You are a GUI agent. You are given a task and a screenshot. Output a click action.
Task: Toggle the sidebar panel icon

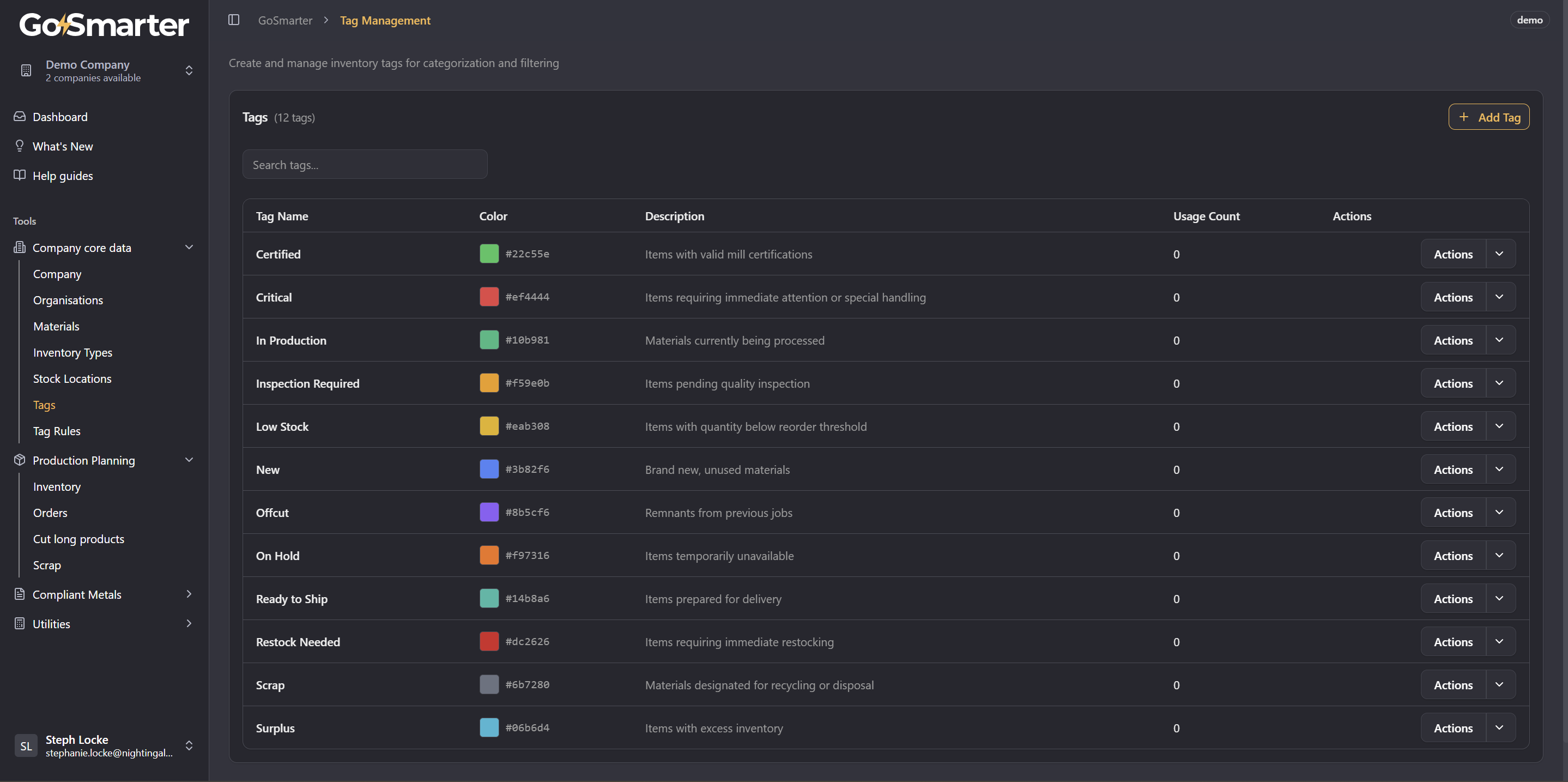coord(234,20)
